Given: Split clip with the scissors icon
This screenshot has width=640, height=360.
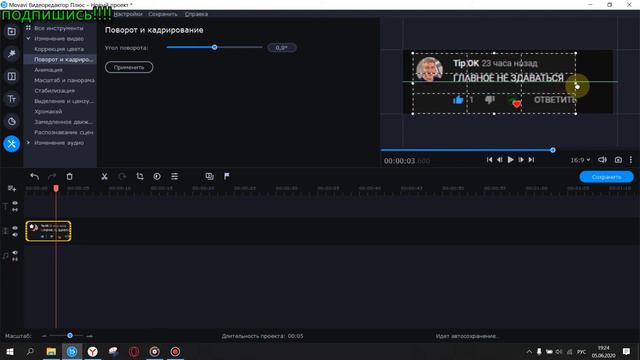Looking at the screenshot, I should click(104, 176).
